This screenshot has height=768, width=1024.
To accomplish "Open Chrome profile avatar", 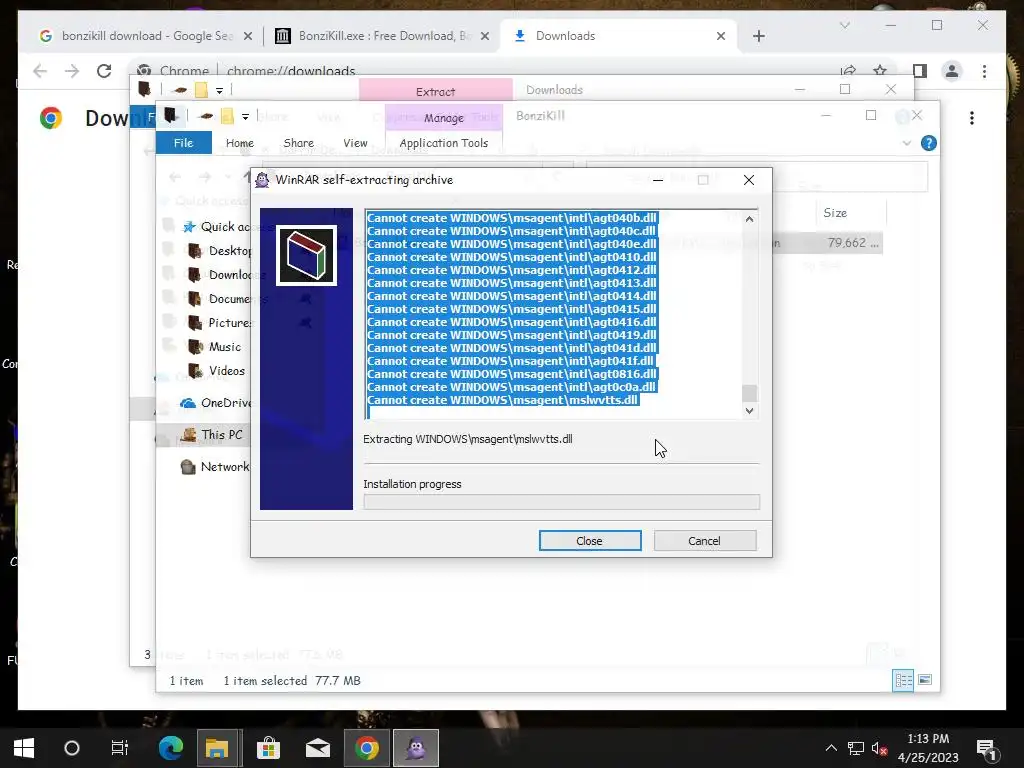I will (x=952, y=71).
